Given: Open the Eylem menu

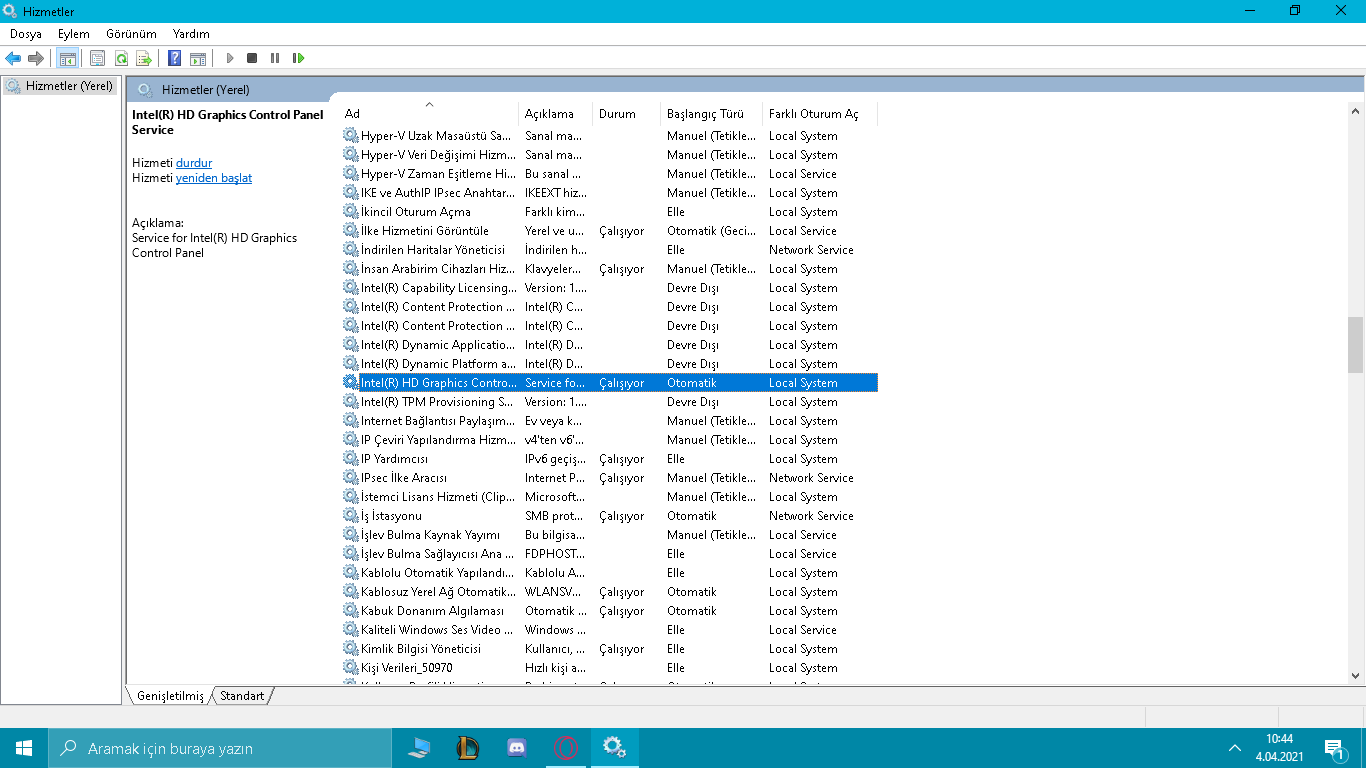Looking at the screenshot, I should pos(74,34).
